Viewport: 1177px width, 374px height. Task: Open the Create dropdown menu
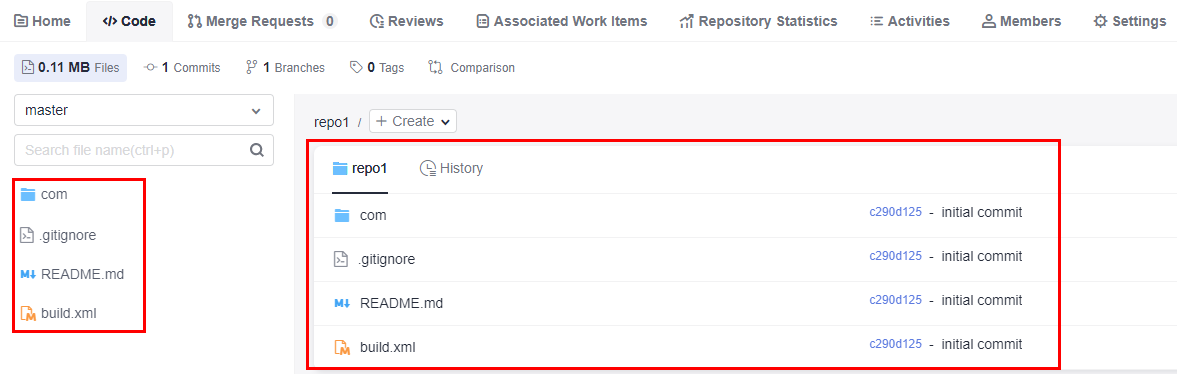tap(413, 121)
